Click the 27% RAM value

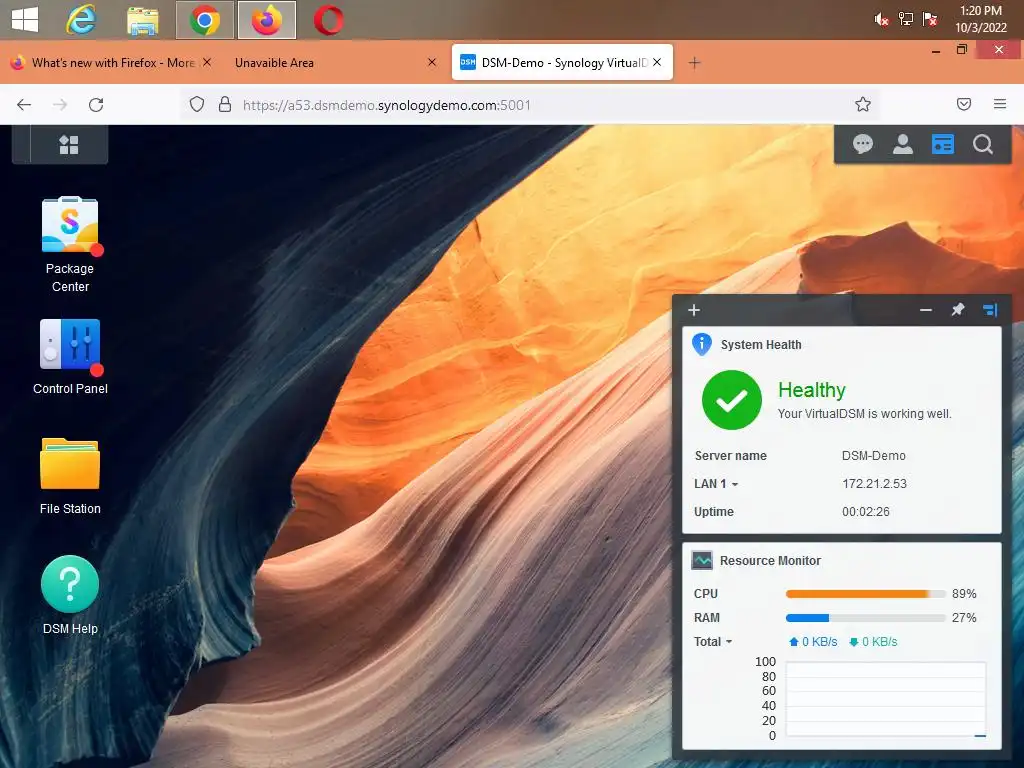click(x=964, y=618)
